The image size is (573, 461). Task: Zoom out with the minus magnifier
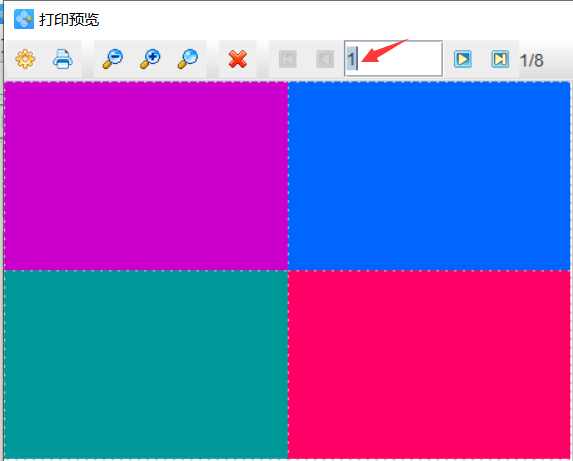(113, 59)
